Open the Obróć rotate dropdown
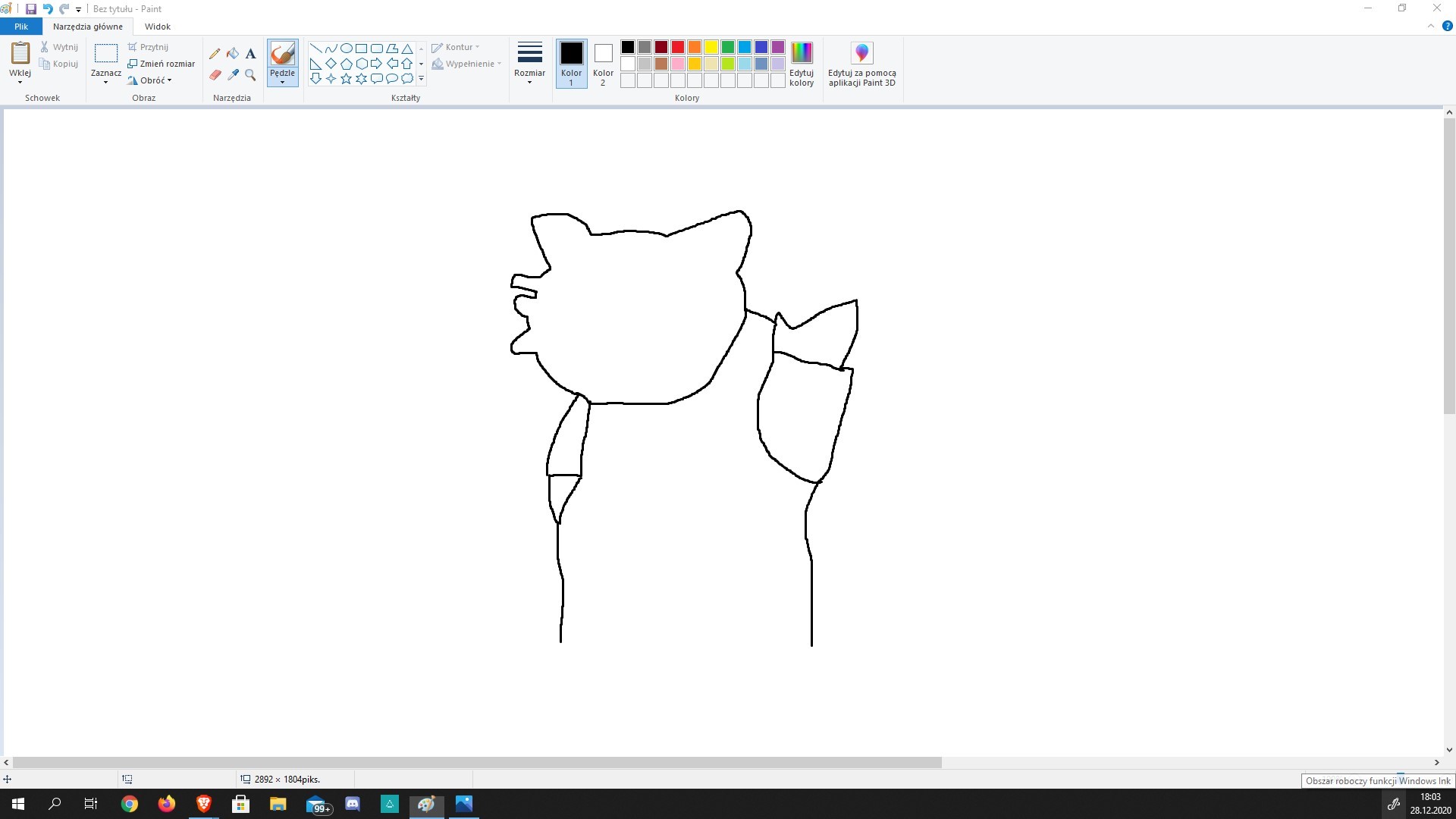This screenshot has width=1456, height=819. click(149, 80)
